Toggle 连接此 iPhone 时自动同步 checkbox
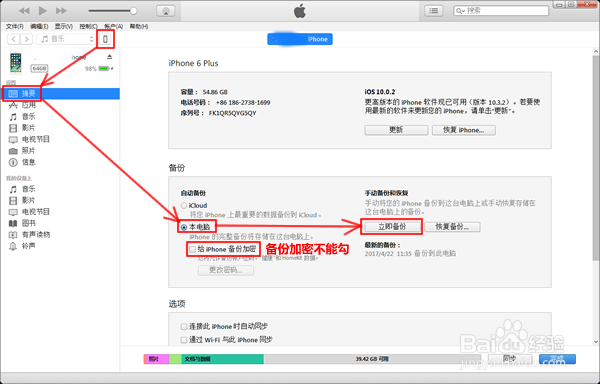This screenshot has width=600, height=384. click(x=184, y=327)
